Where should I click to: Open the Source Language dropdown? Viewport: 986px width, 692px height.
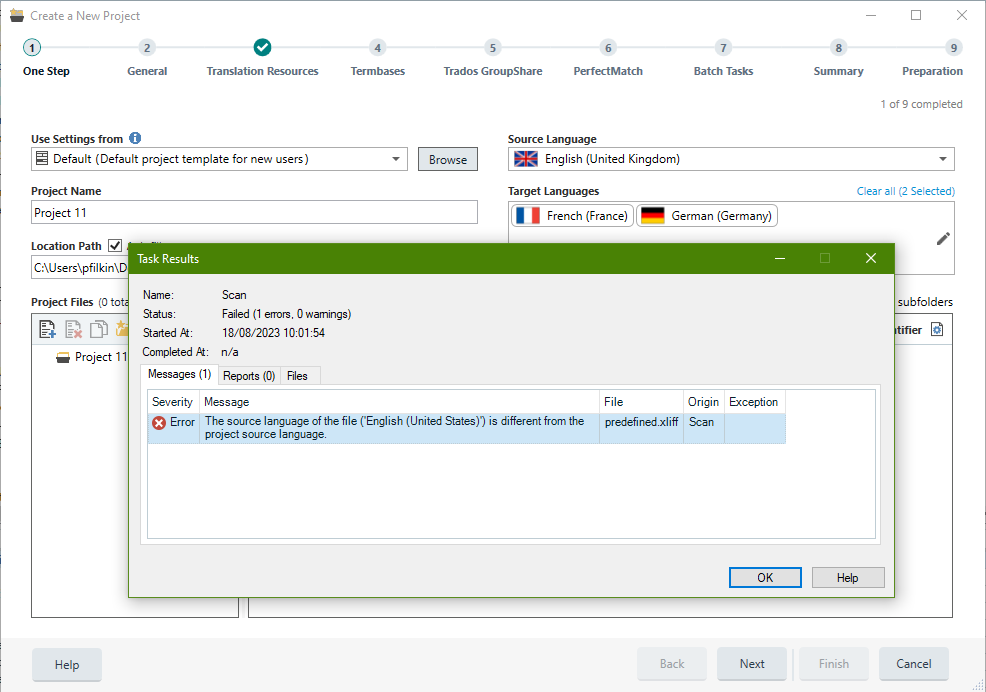coord(943,159)
